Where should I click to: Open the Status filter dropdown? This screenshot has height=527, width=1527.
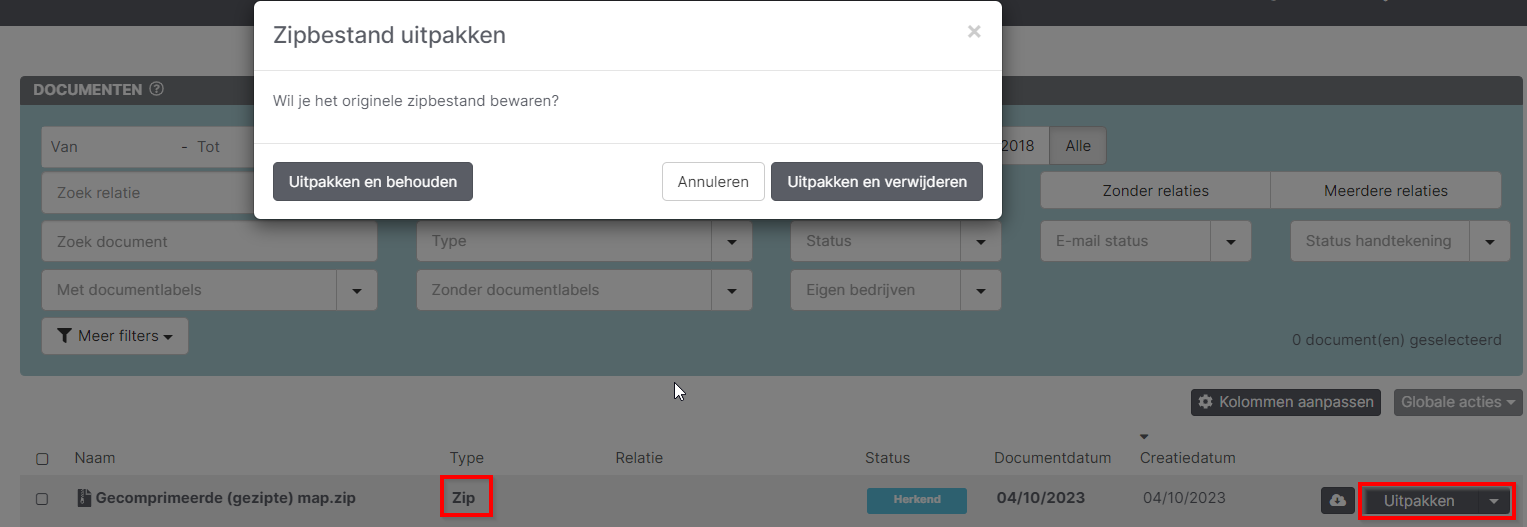[980, 241]
